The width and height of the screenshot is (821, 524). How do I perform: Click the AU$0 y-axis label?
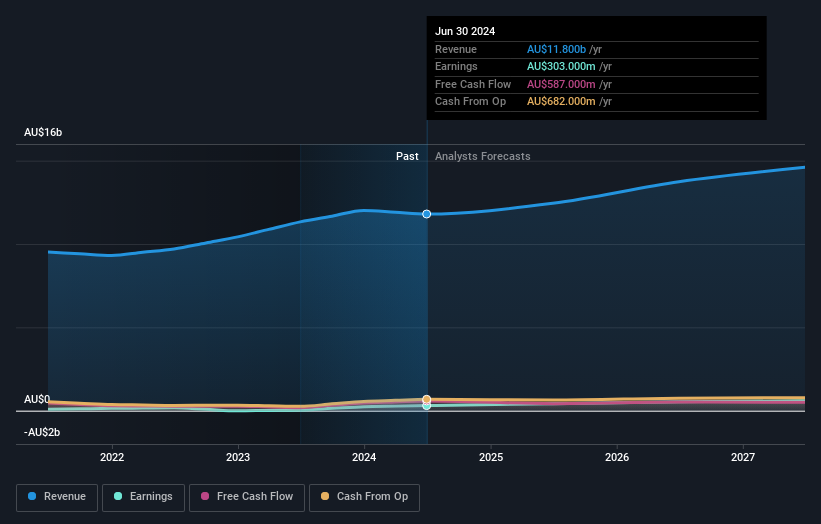37,399
